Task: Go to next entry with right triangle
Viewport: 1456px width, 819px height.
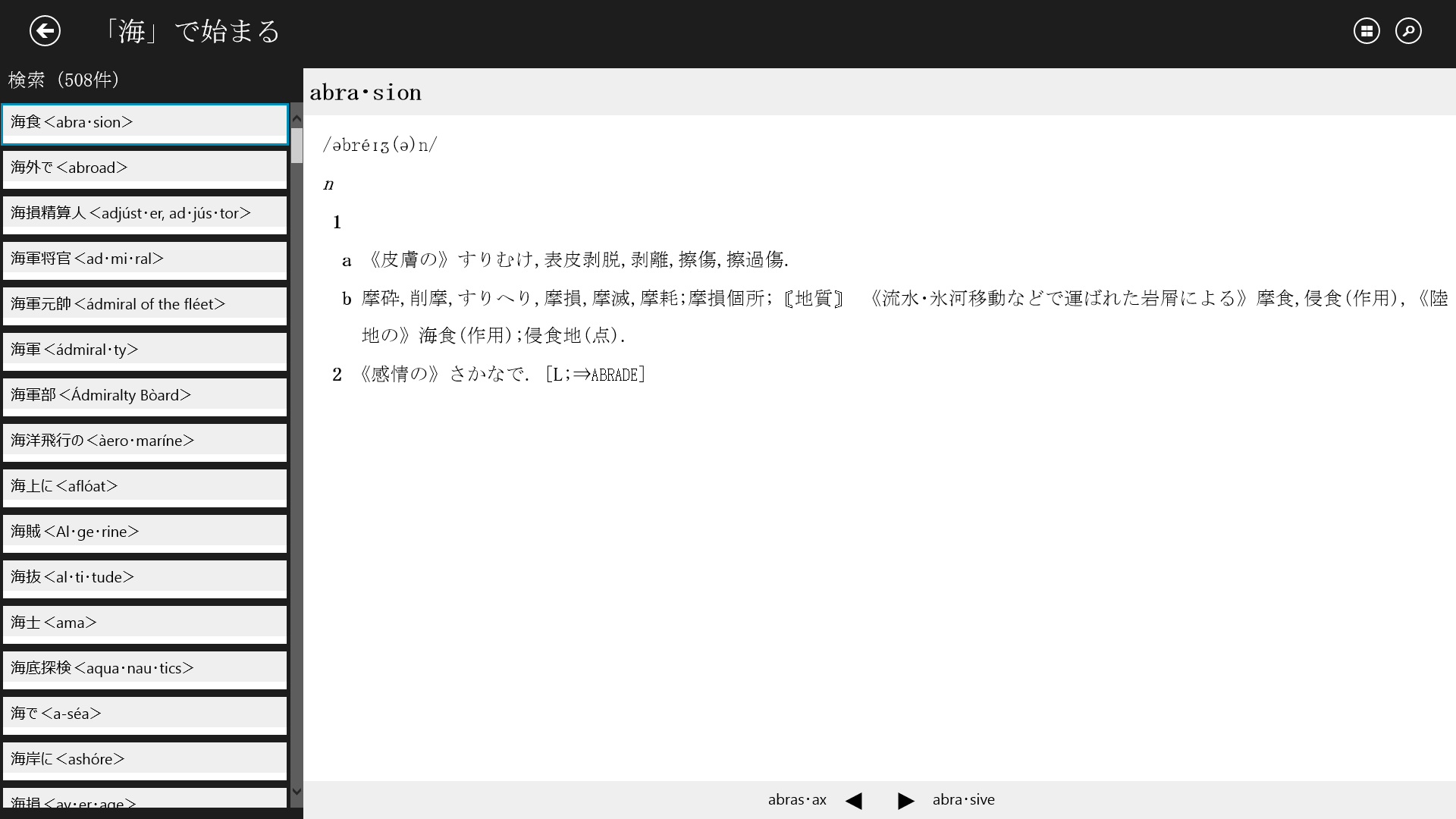Action: point(905,801)
